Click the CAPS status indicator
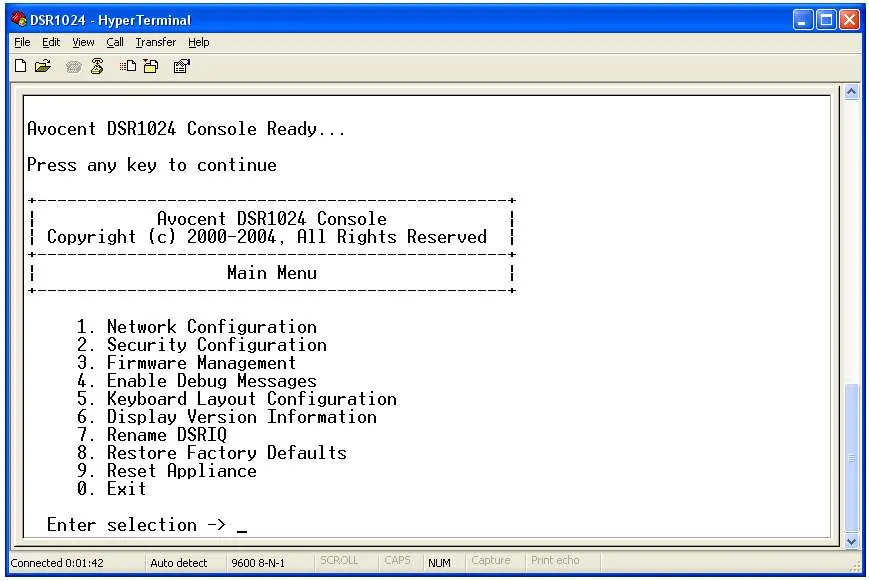Viewport: 869px width, 581px height. pyautogui.click(x=397, y=560)
